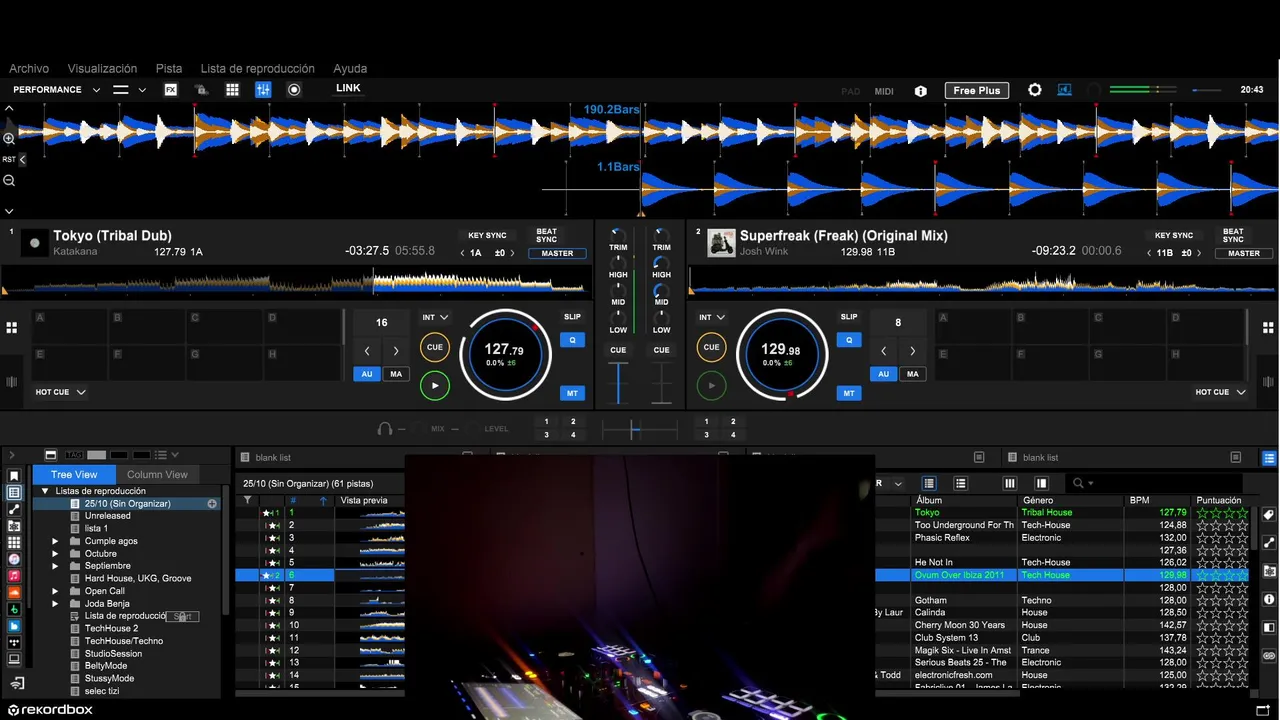Viewport: 1280px width, 720px height.
Task: Toggle Deck 1 Master Tempo MT
Action: (572, 393)
